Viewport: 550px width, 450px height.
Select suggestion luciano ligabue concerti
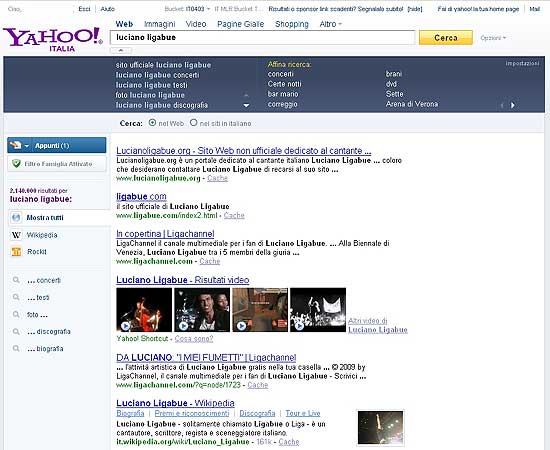[157, 75]
